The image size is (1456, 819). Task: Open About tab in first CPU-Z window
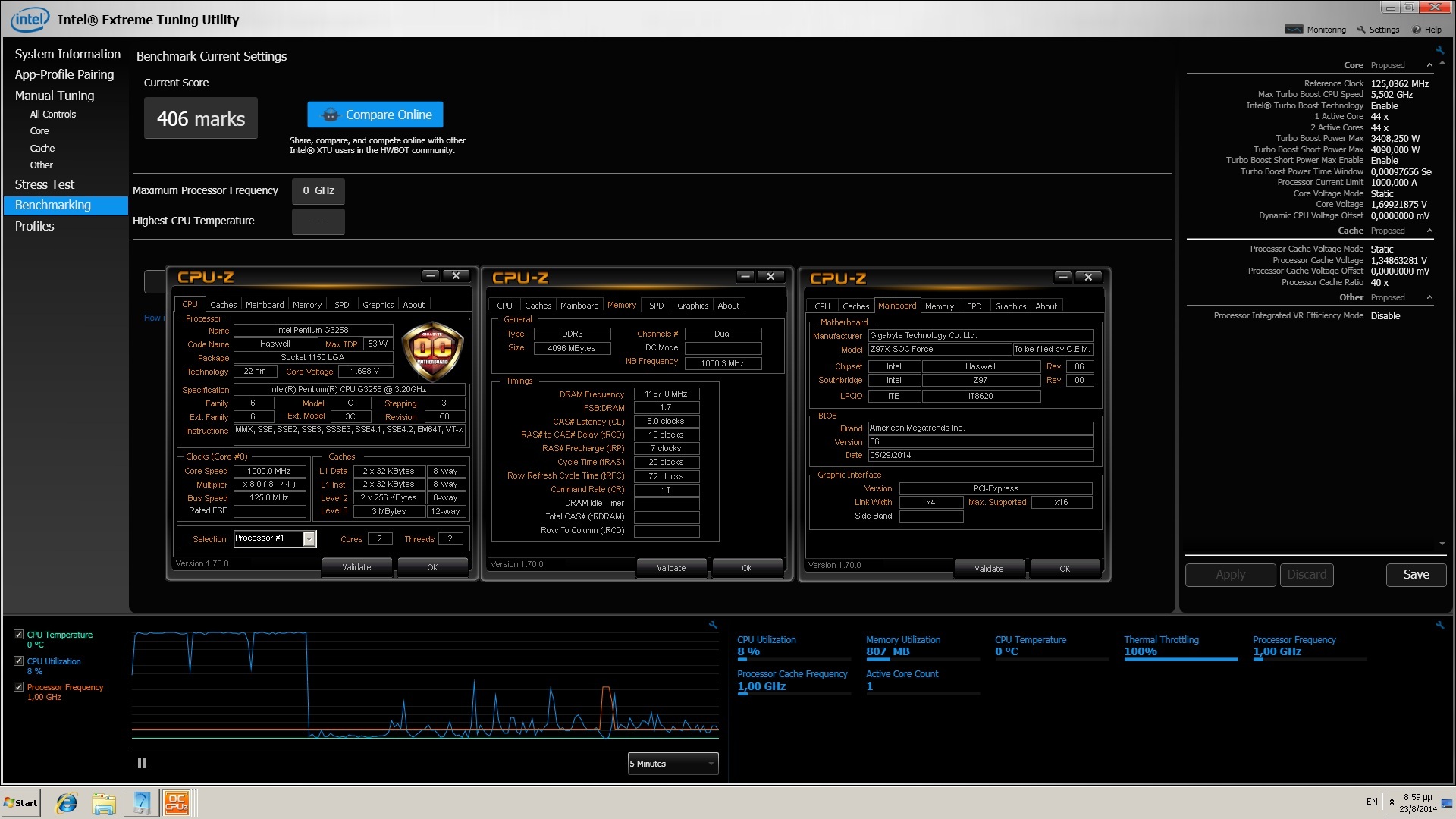click(414, 305)
